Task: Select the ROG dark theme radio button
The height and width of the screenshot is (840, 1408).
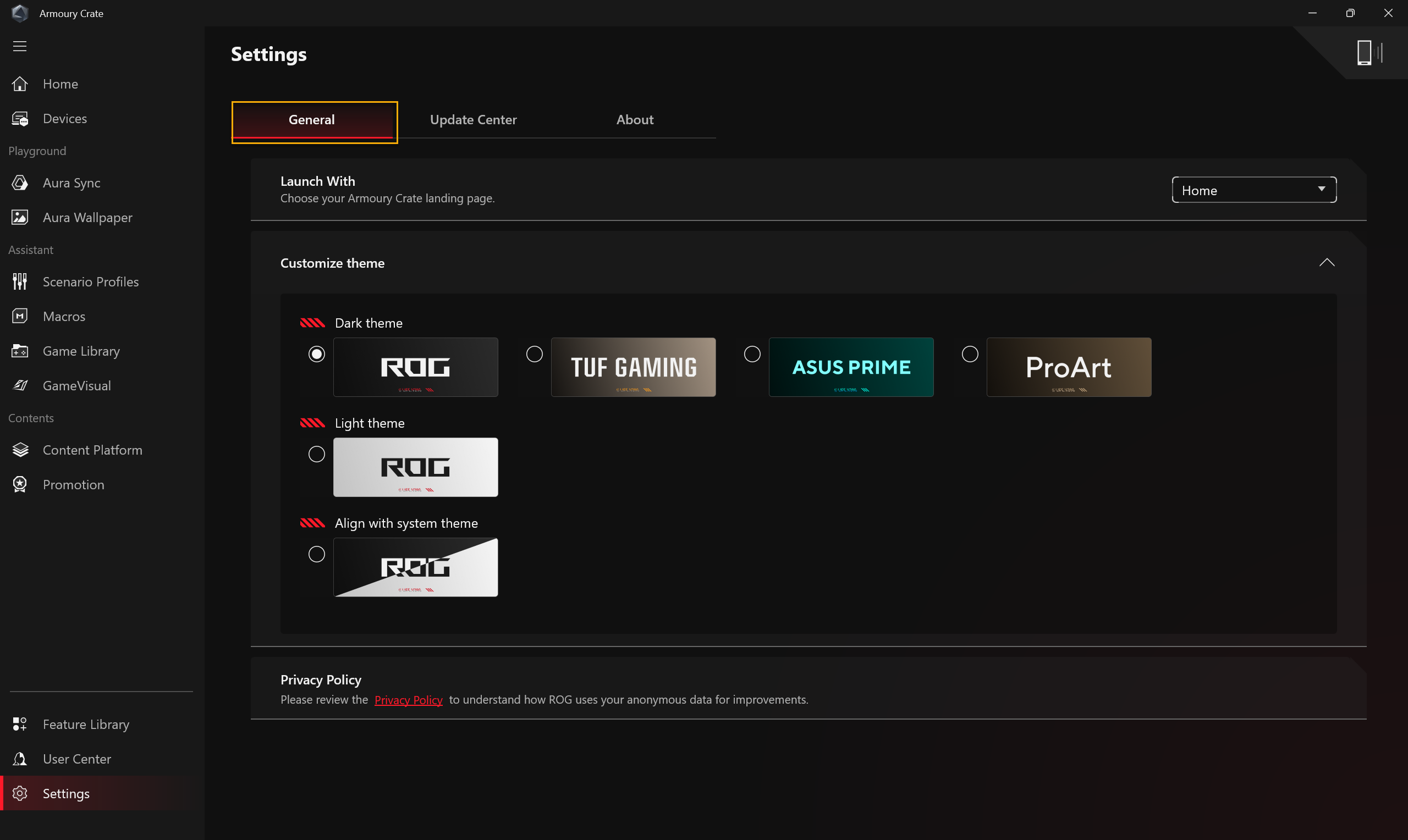Action: coord(316,354)
